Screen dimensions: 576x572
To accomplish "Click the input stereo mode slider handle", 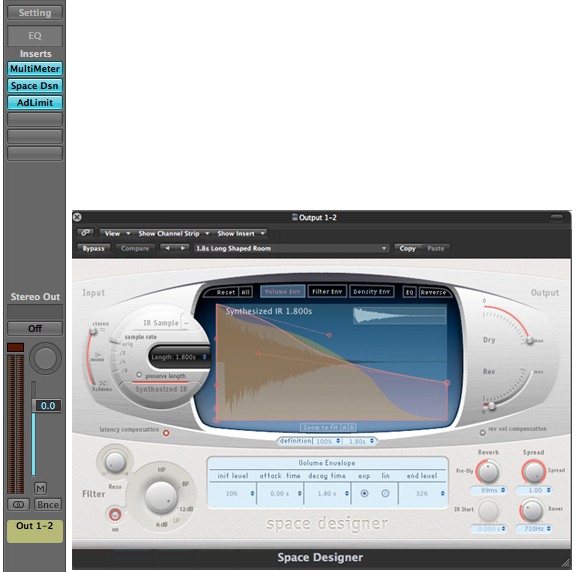I will 93,331.
